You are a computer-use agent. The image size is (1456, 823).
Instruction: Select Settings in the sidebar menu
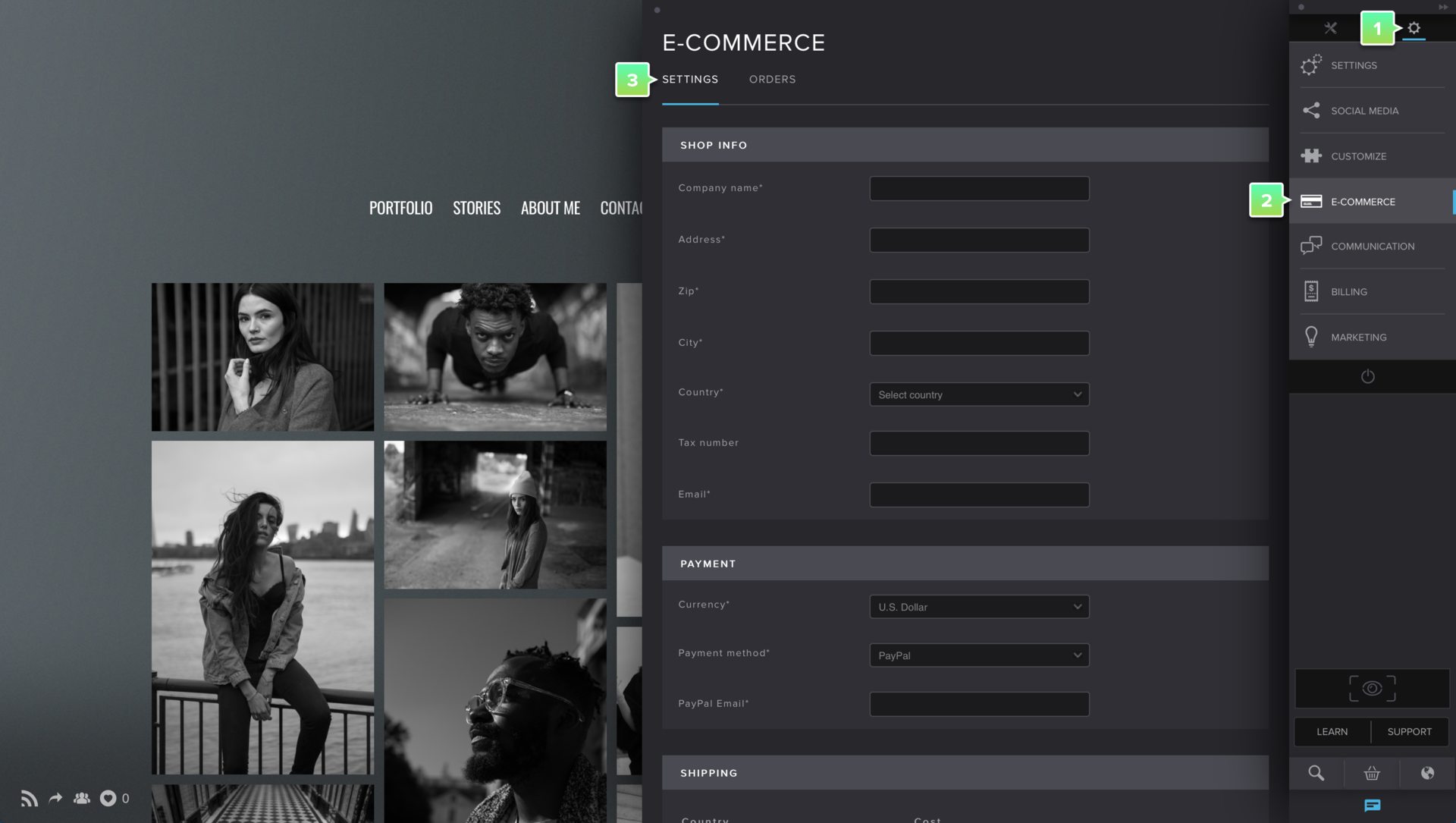point(1372,65)
